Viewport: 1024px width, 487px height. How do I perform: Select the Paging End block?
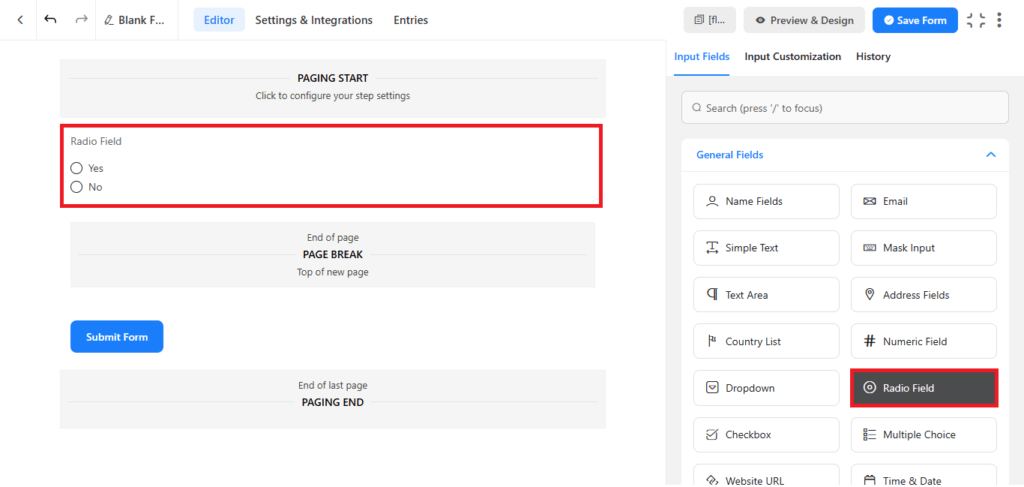(332, 400)
